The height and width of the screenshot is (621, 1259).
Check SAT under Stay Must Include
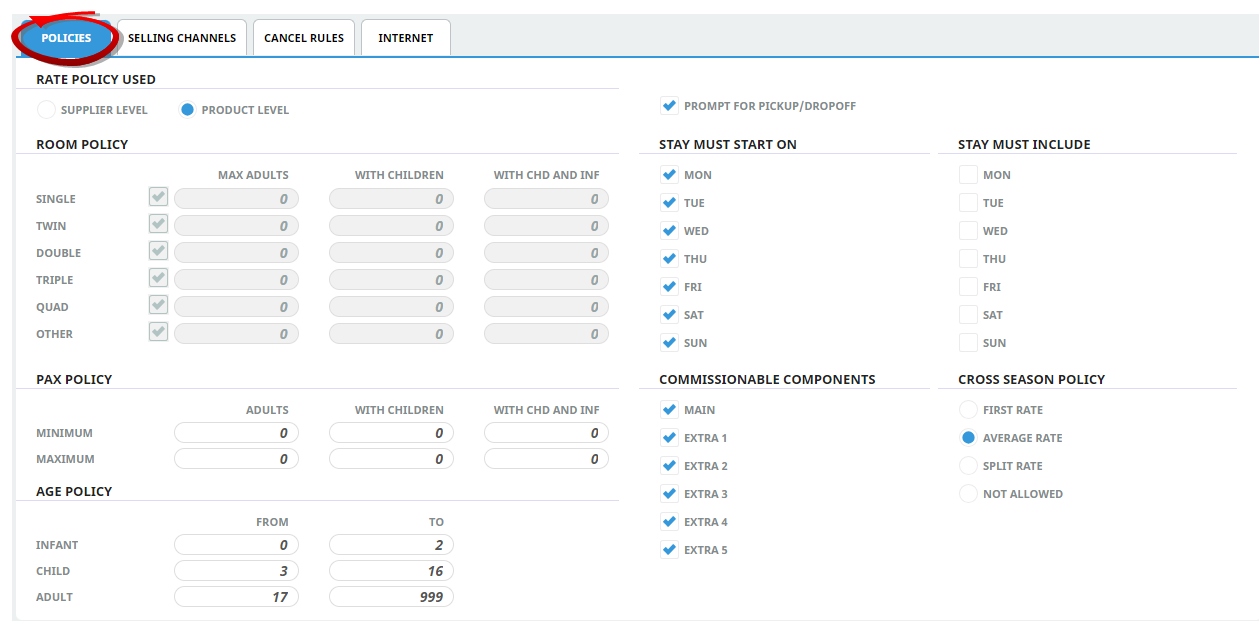[968, 314]
